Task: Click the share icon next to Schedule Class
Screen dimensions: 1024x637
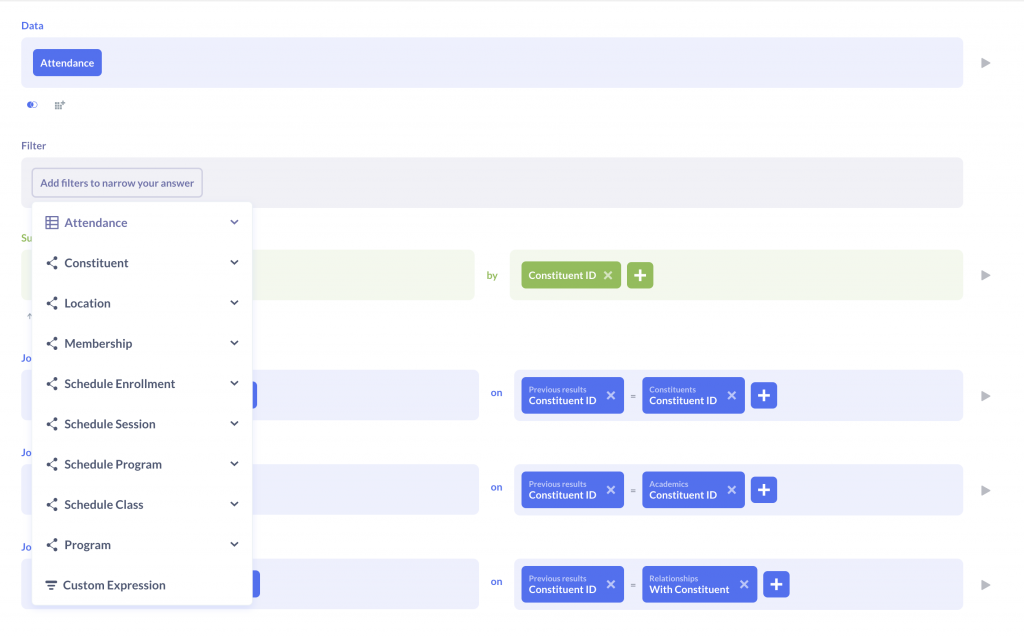Action: coord(52,504)
